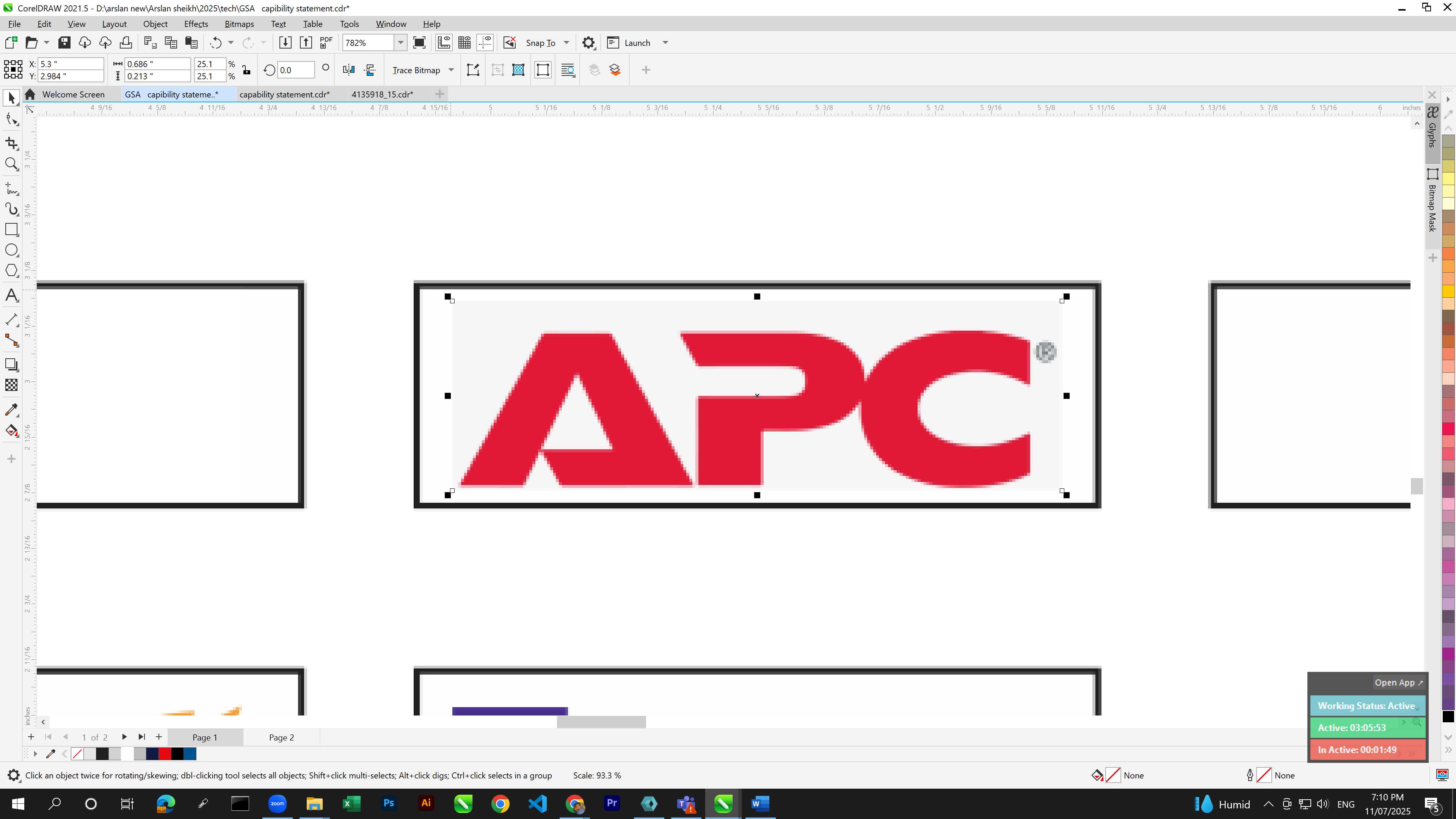Click navy blue swatch in document palette

point(152,754)
